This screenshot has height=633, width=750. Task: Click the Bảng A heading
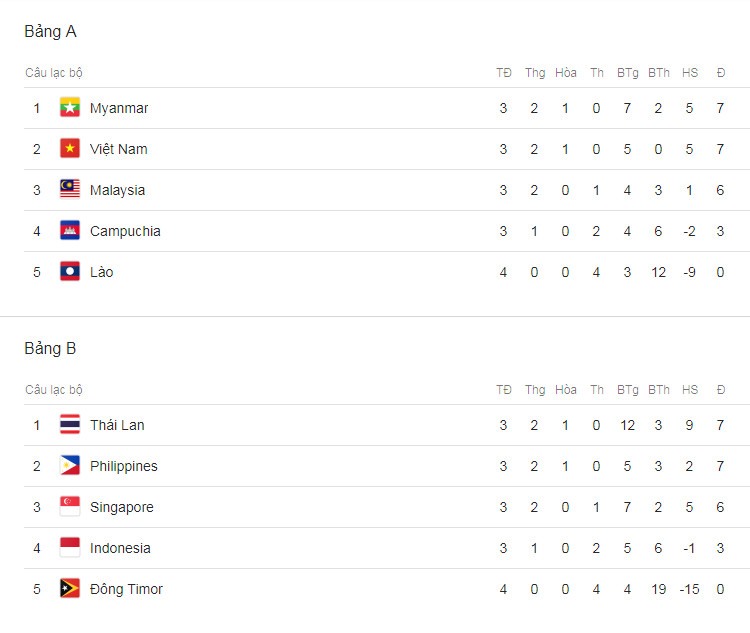click(x=50, y=32)
